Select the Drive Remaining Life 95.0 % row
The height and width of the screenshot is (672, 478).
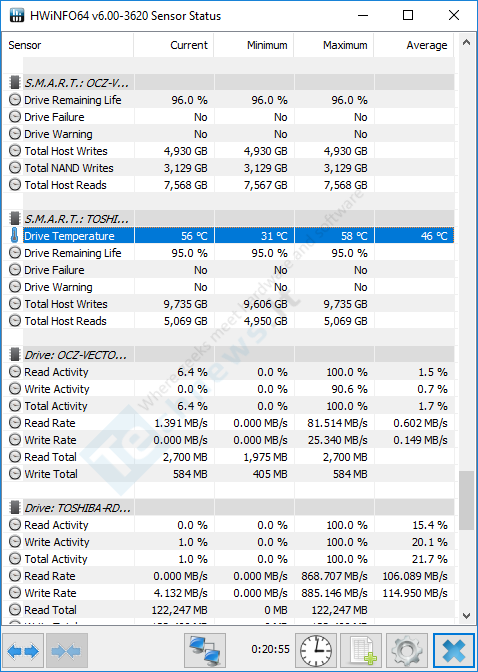coord(229,253)
